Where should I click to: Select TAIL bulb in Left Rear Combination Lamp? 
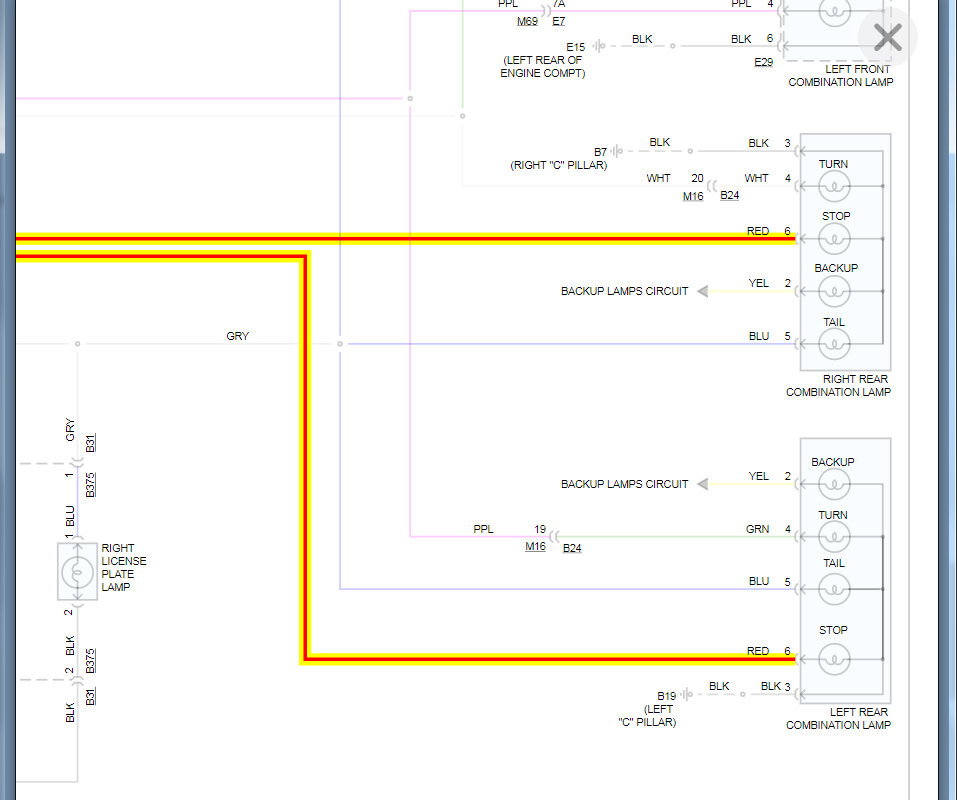coord(834,589)
